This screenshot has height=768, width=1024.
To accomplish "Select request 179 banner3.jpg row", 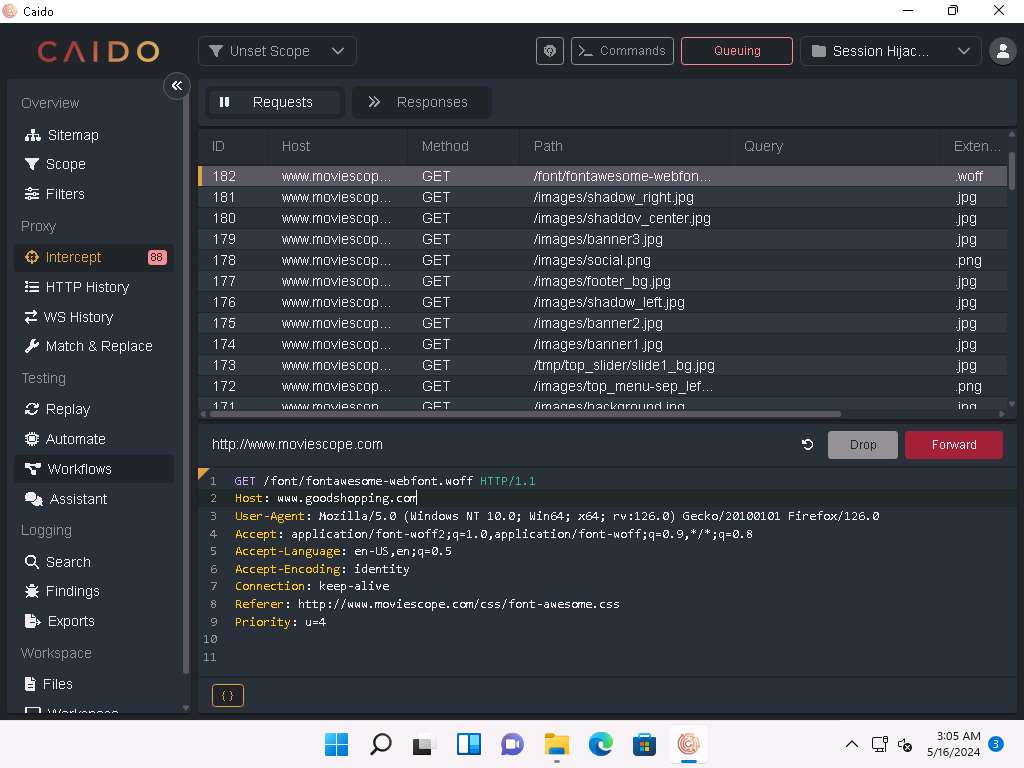I will pos(600,239).
